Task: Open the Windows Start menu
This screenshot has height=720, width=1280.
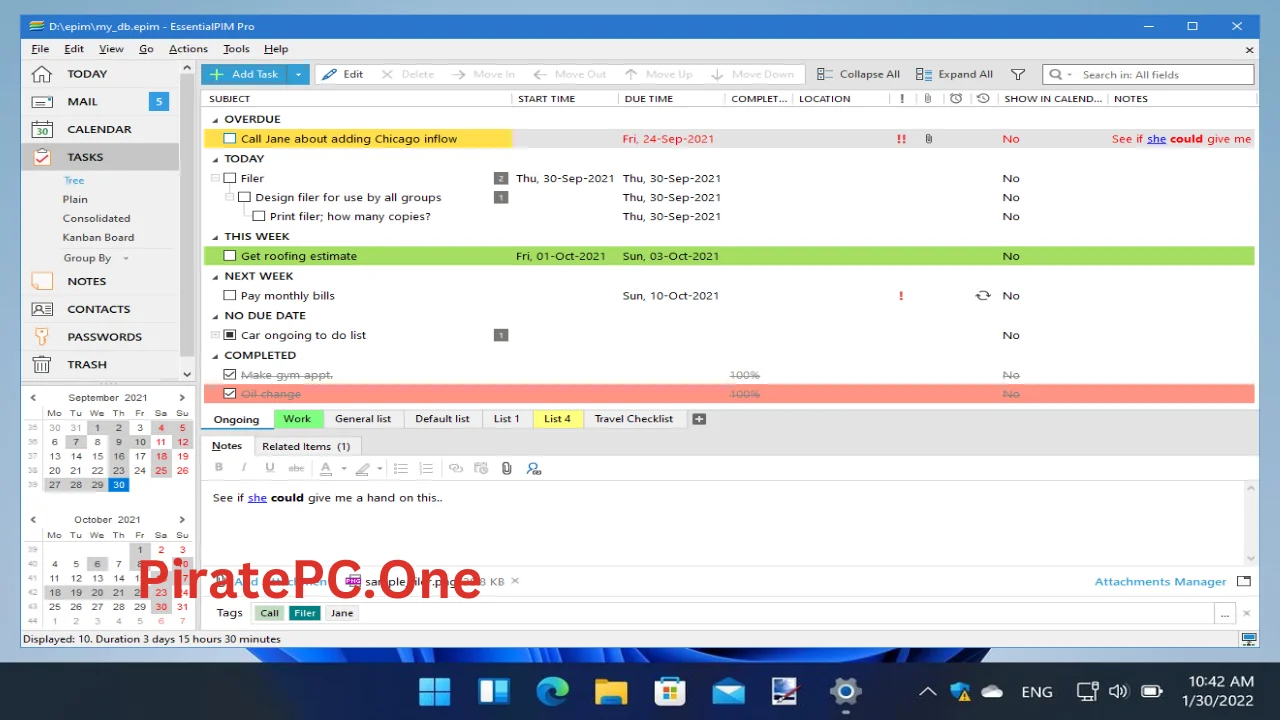Action: [x=435, y=691]
